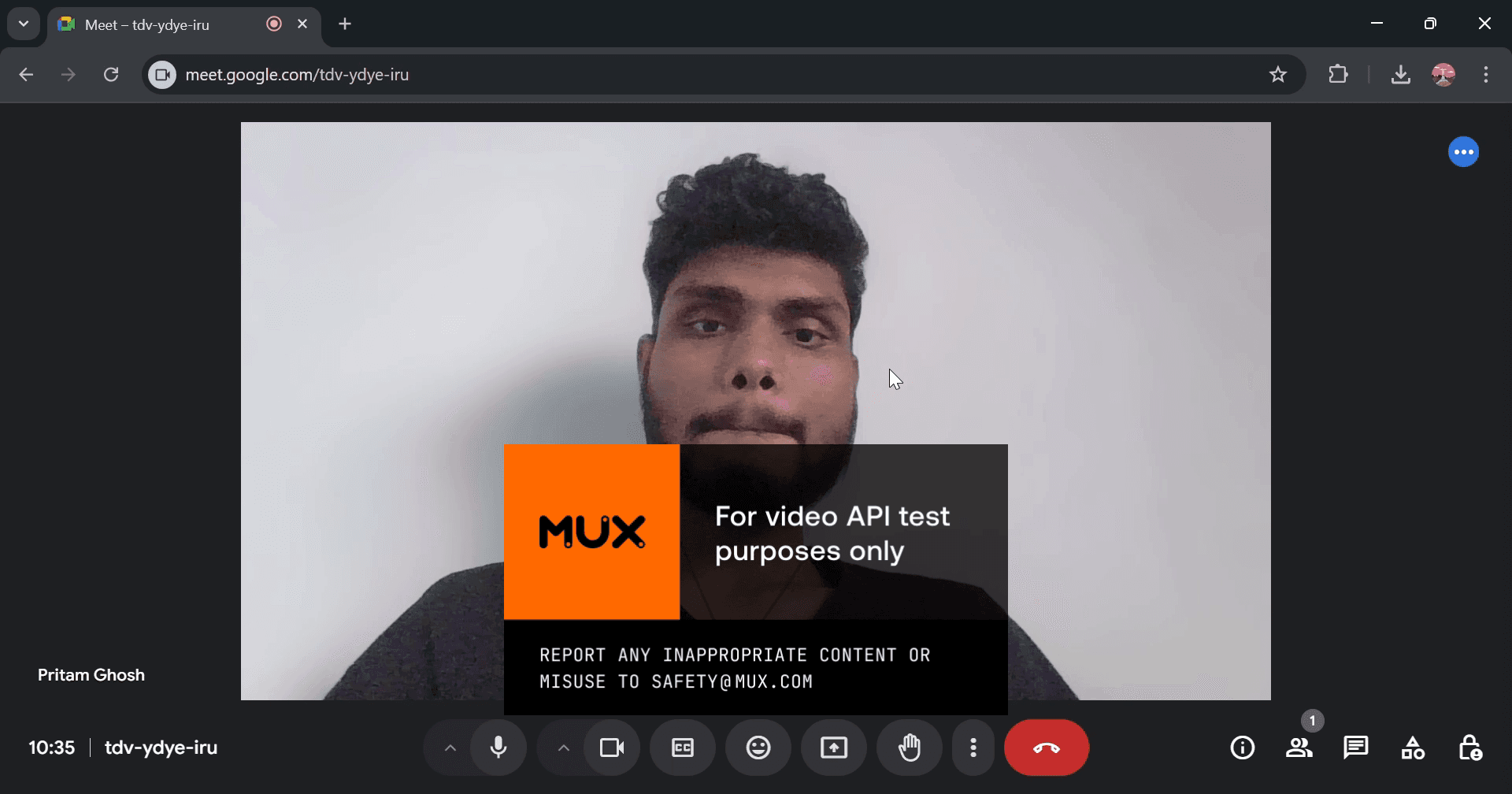Click the recording indicator on the Meet tab
Image resolution: width=1512 pixels, height=794 pixels.
click(x=274, y=24)
